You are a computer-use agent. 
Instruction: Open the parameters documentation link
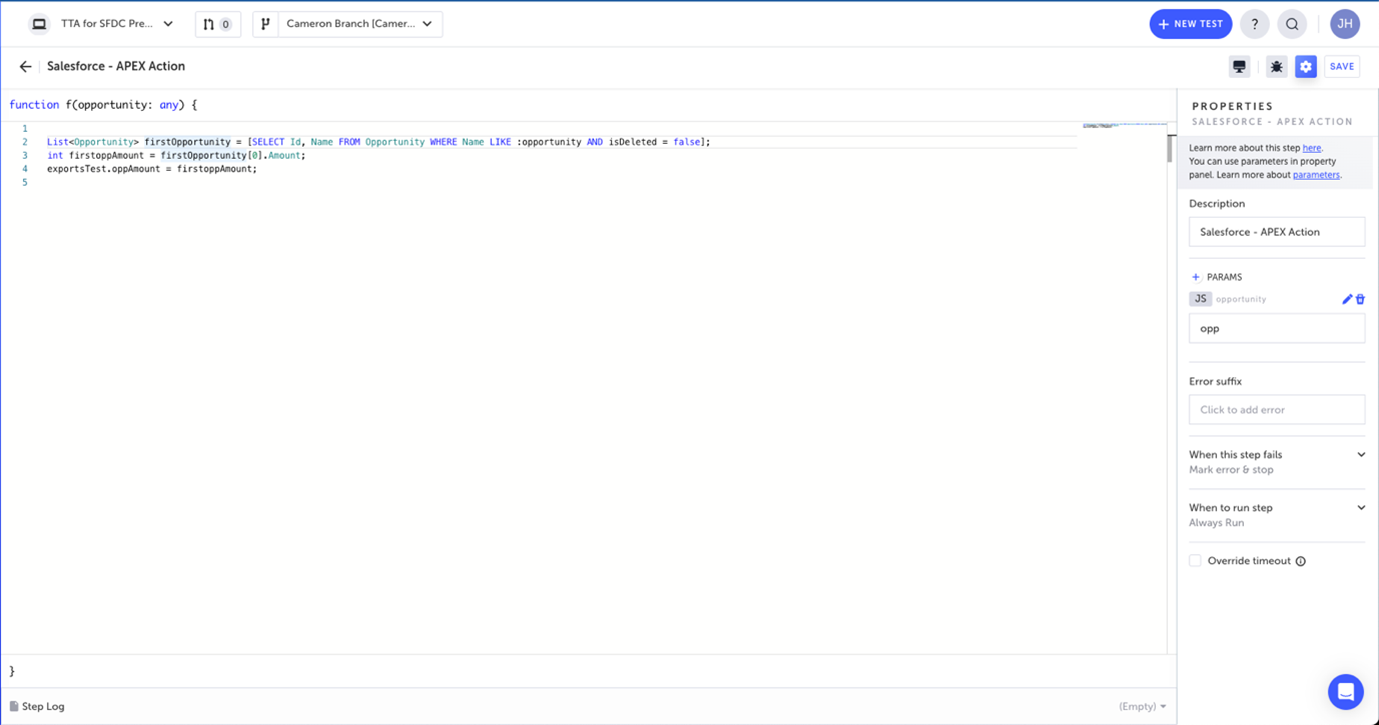(1315, 175)
